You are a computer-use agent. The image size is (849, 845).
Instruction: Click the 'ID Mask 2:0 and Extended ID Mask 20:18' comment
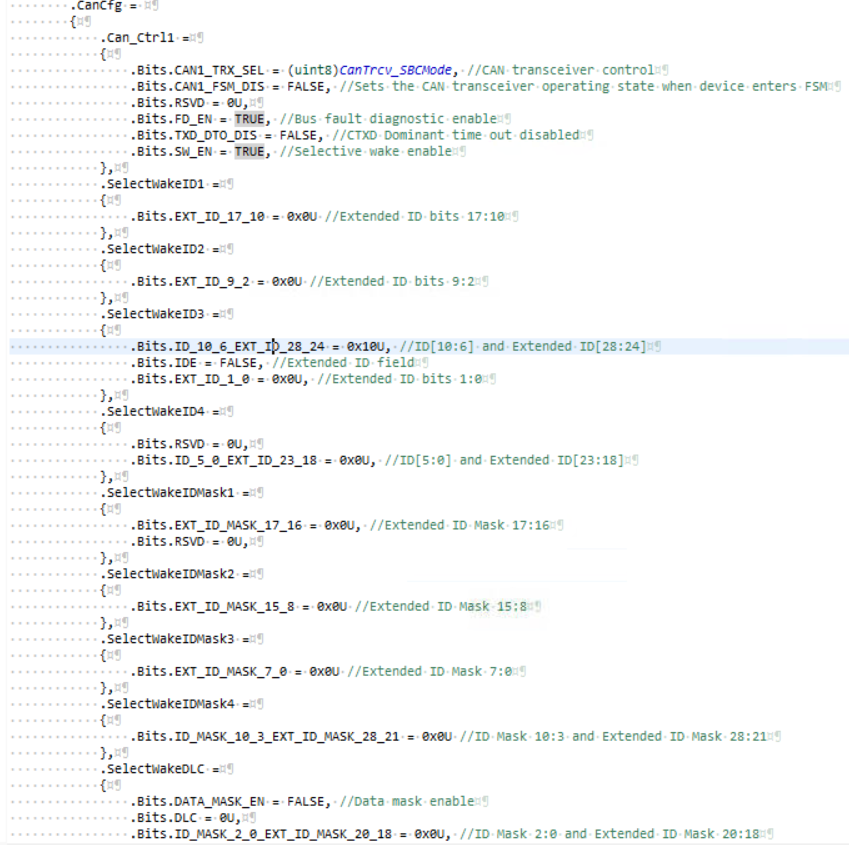(610, 834)
